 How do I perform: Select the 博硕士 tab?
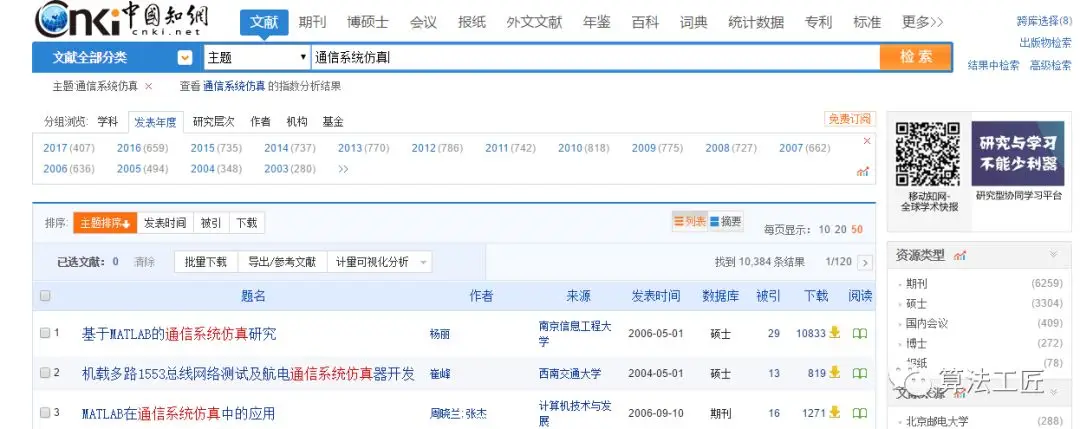pos(368,23)
